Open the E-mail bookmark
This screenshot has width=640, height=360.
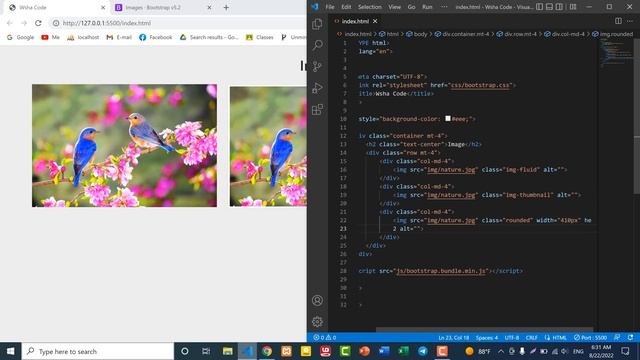(x=119, y=37)
